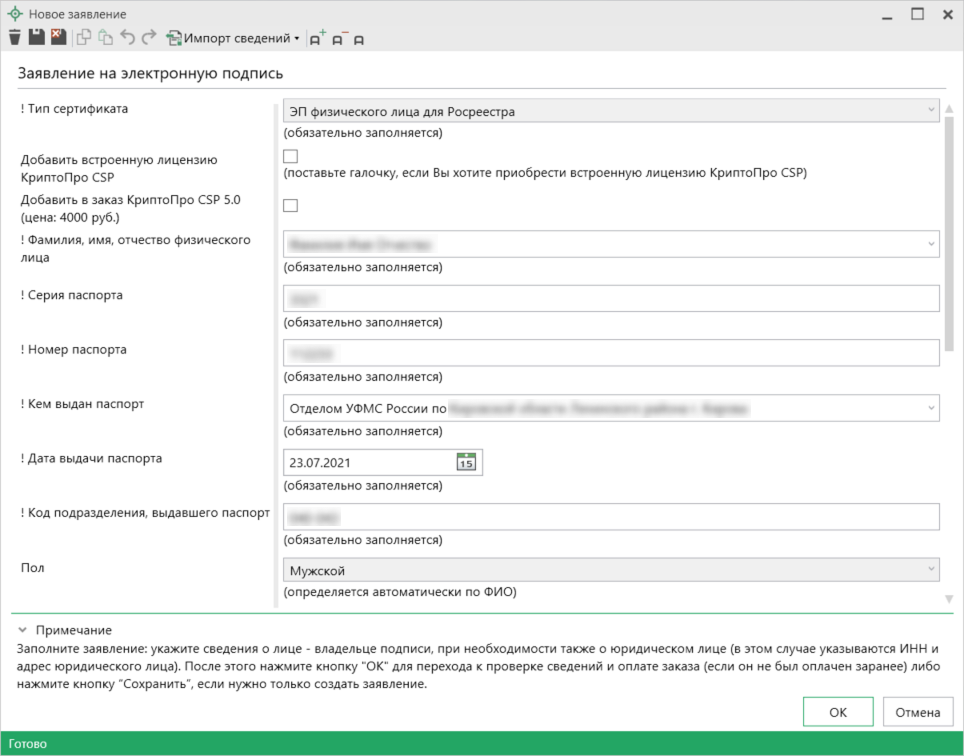Reset font size with plain A icon
The image size is (964, 756).
click(359, 40)
